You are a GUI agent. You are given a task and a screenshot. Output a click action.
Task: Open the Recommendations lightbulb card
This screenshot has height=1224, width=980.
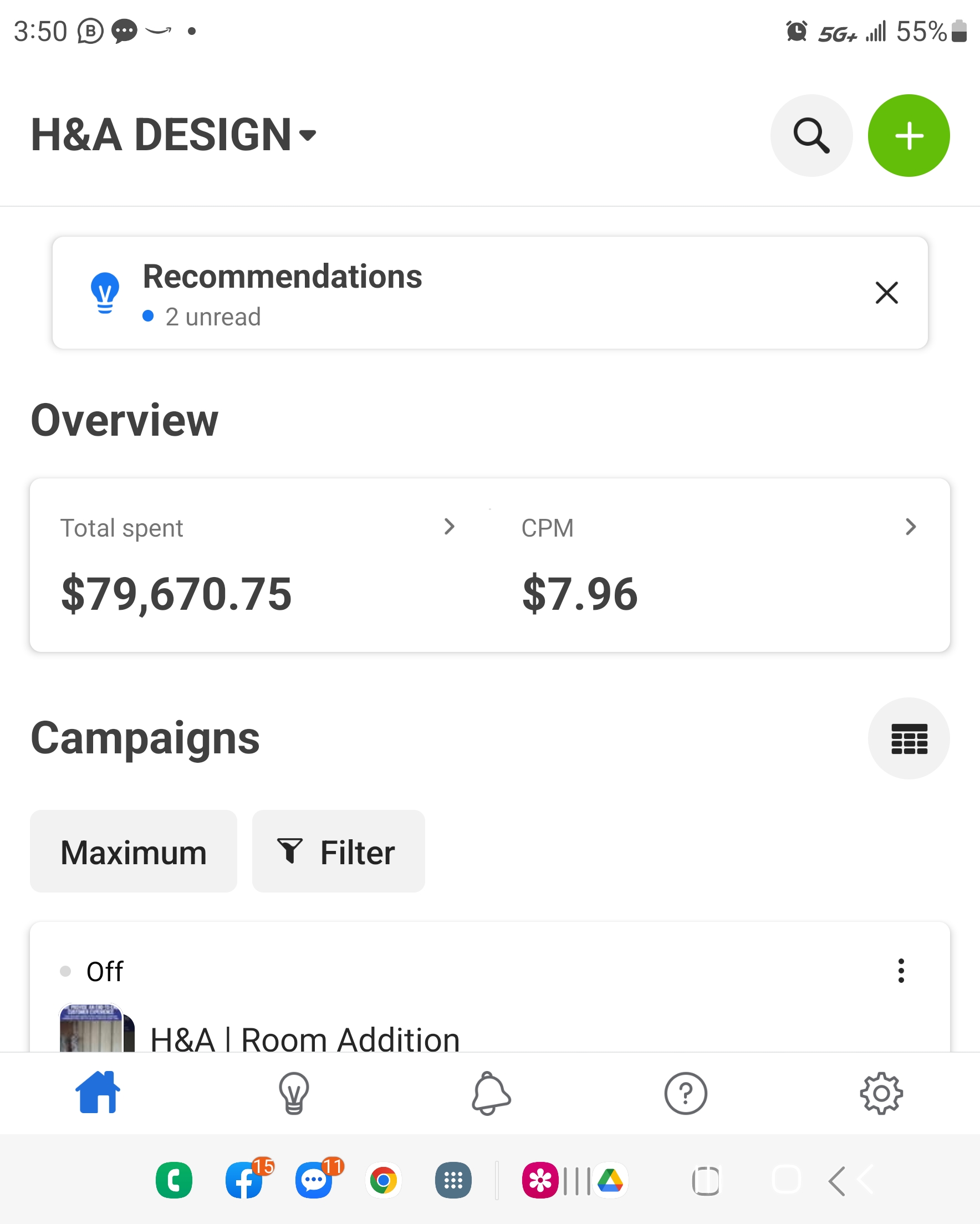490,293
